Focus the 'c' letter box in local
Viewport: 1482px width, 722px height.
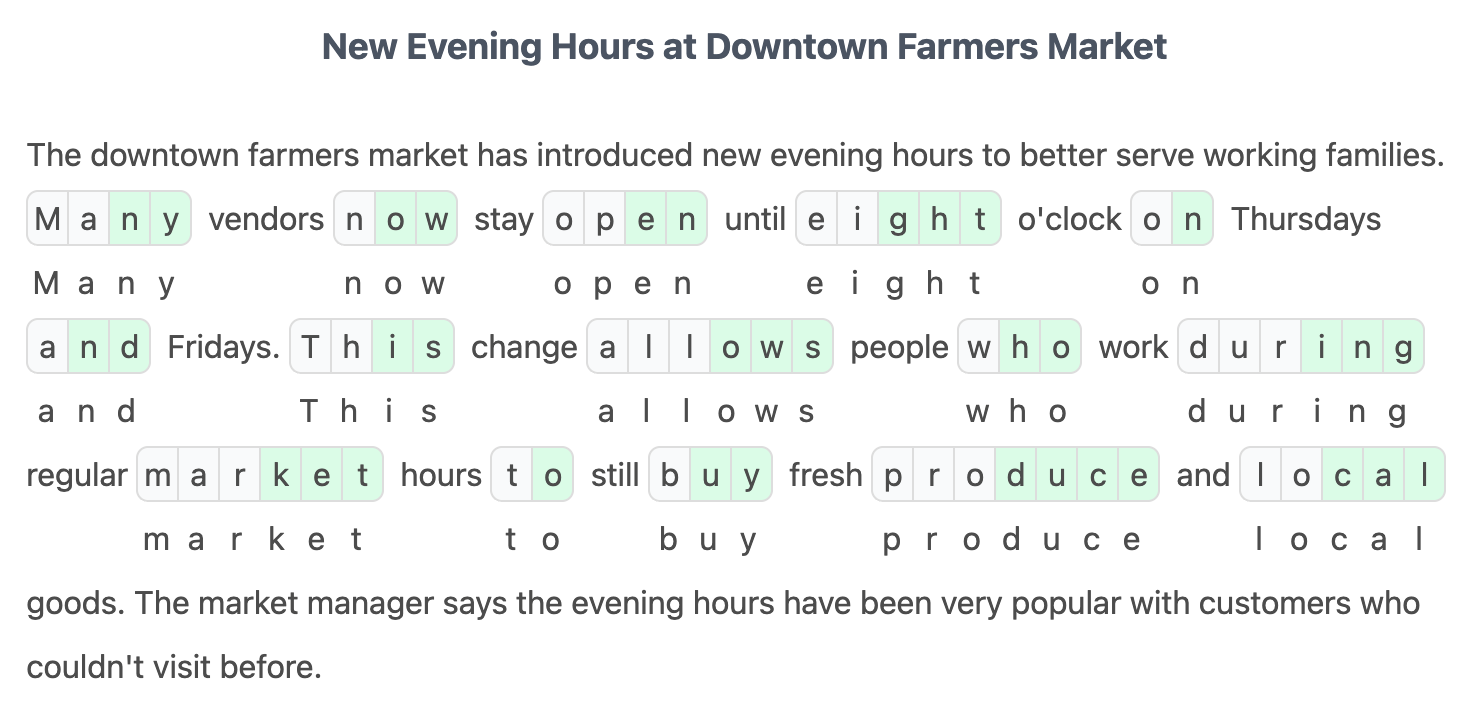click(x=1342, y=475)
